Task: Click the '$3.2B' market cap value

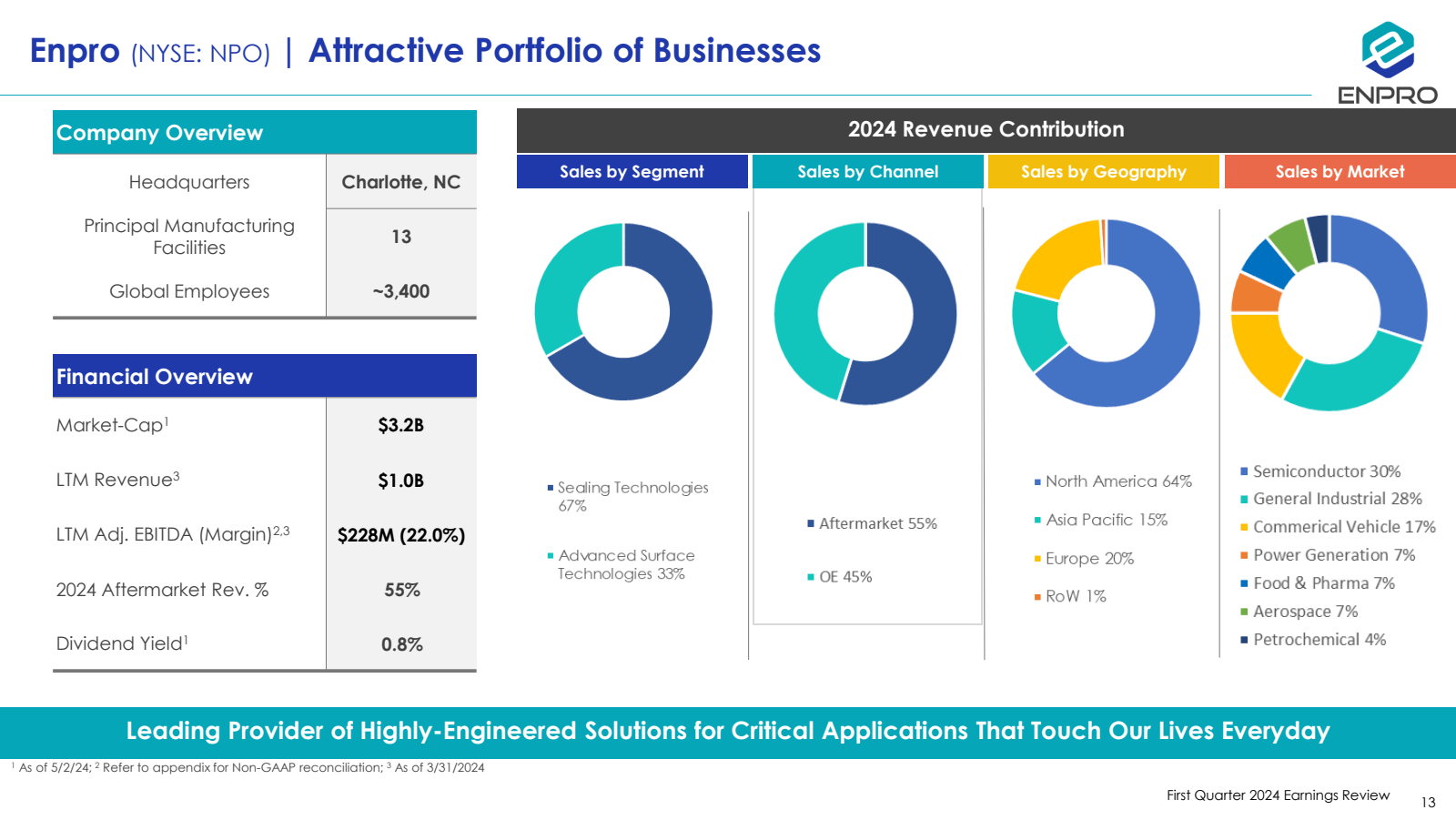Action: tap(401, 425)
